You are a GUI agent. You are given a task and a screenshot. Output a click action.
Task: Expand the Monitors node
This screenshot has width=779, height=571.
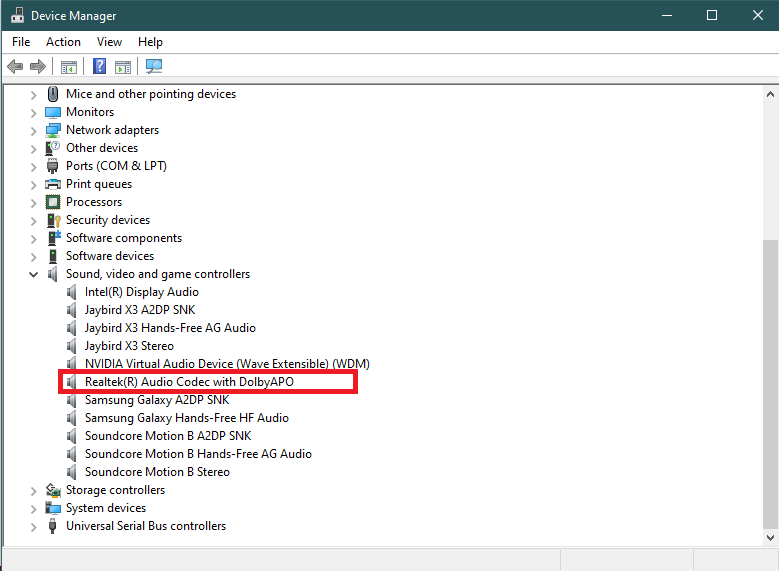pyautogui.click(x=33, y=113)
